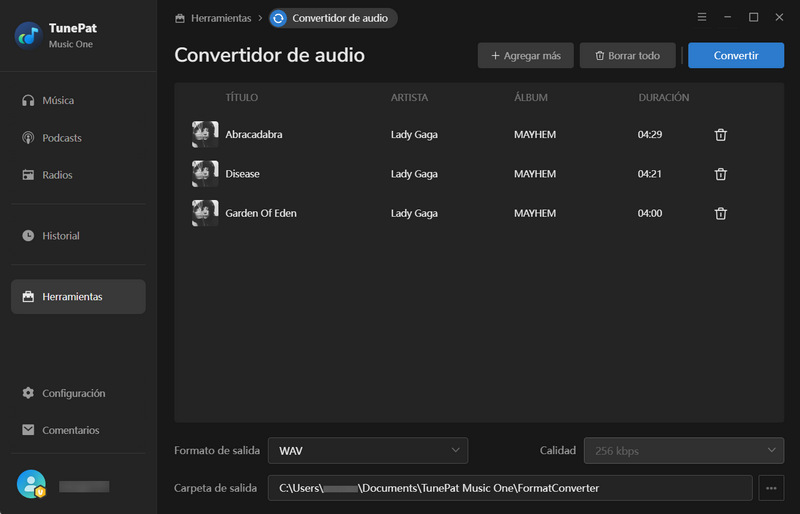Click duration 04:21
The height and width of the screenshot is (514, 800).
[x=649, y=174]
